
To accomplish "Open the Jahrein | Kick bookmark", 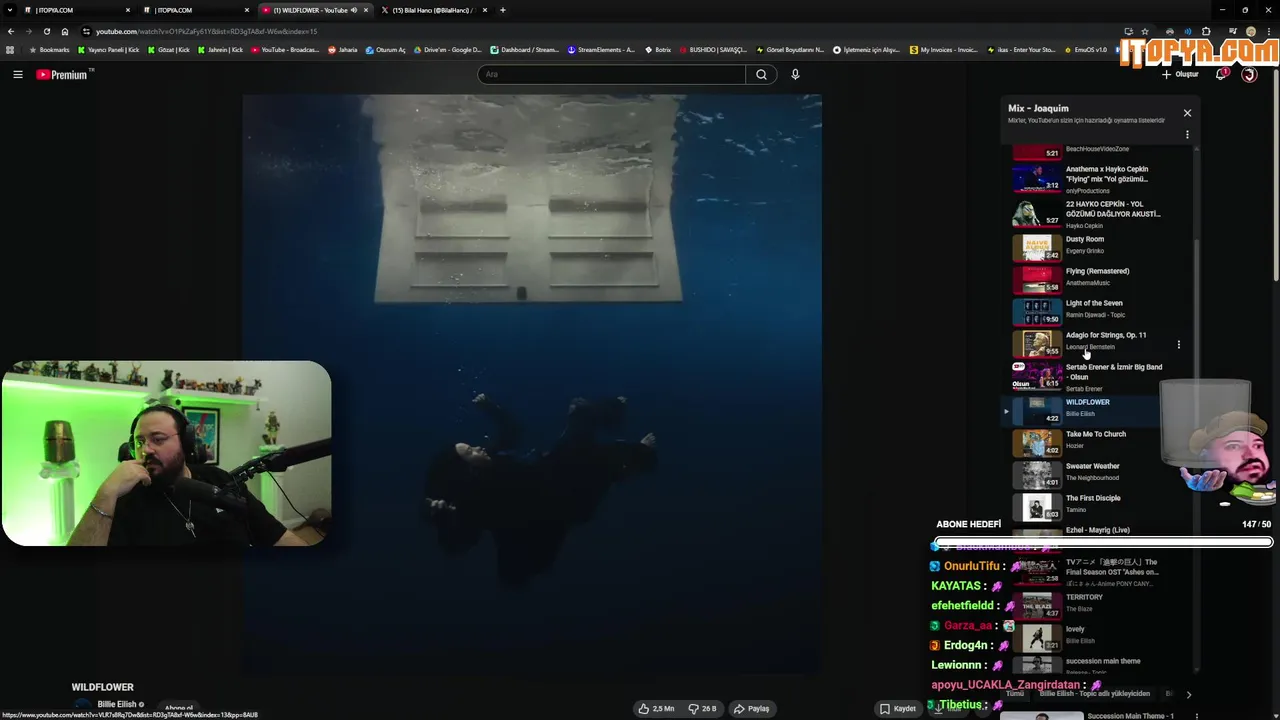I will (x=220, y=49).
